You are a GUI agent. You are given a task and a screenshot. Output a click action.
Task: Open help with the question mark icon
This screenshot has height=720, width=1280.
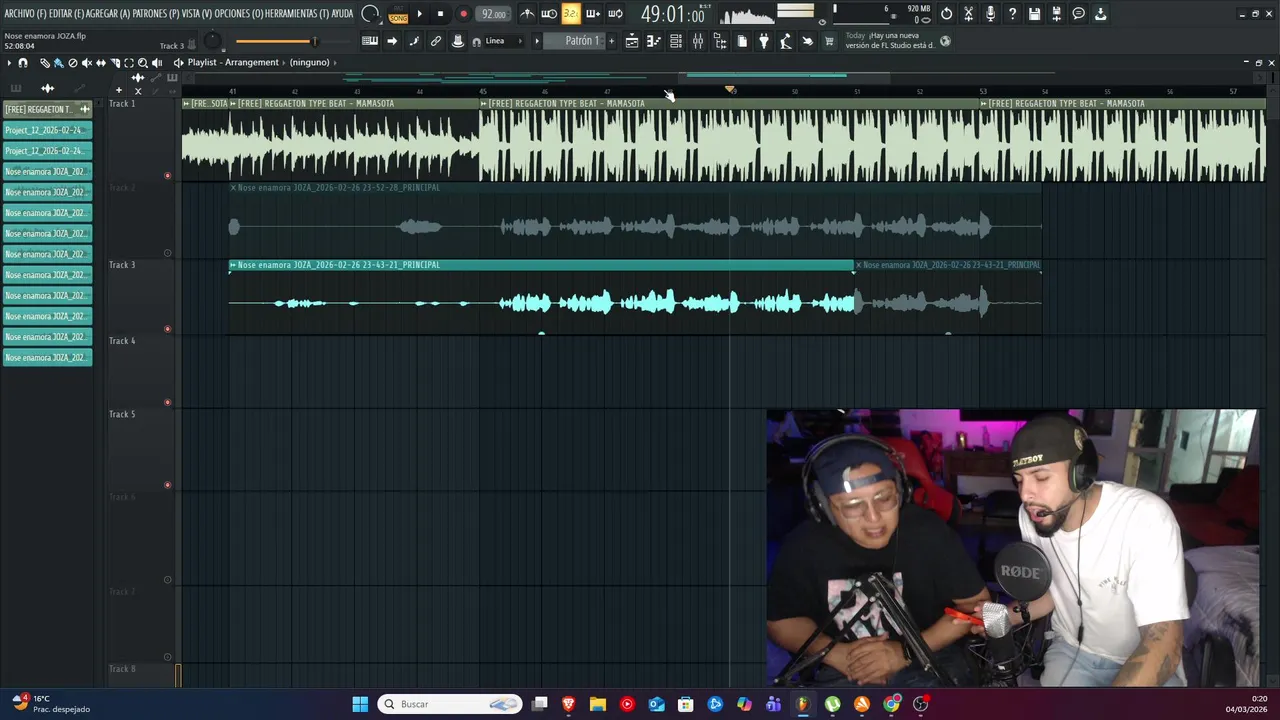[1012, 14]
